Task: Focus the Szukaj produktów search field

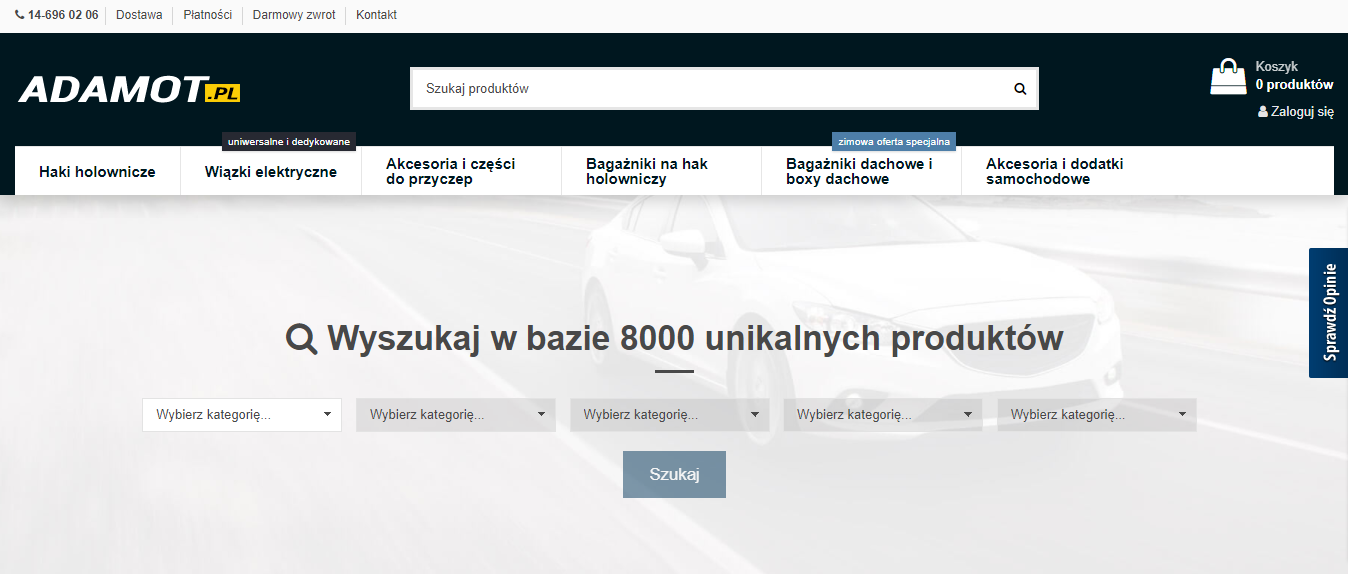Action: (700, 89)
